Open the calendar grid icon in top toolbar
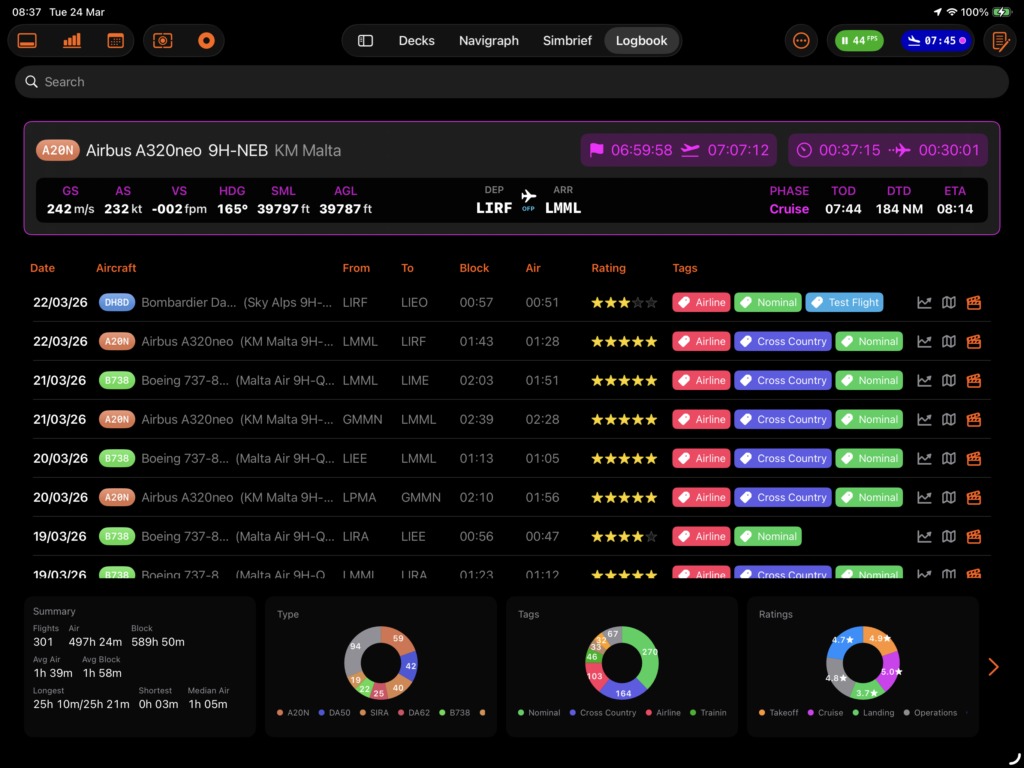Screen dimensions: 1024x768 click(115, 41)
